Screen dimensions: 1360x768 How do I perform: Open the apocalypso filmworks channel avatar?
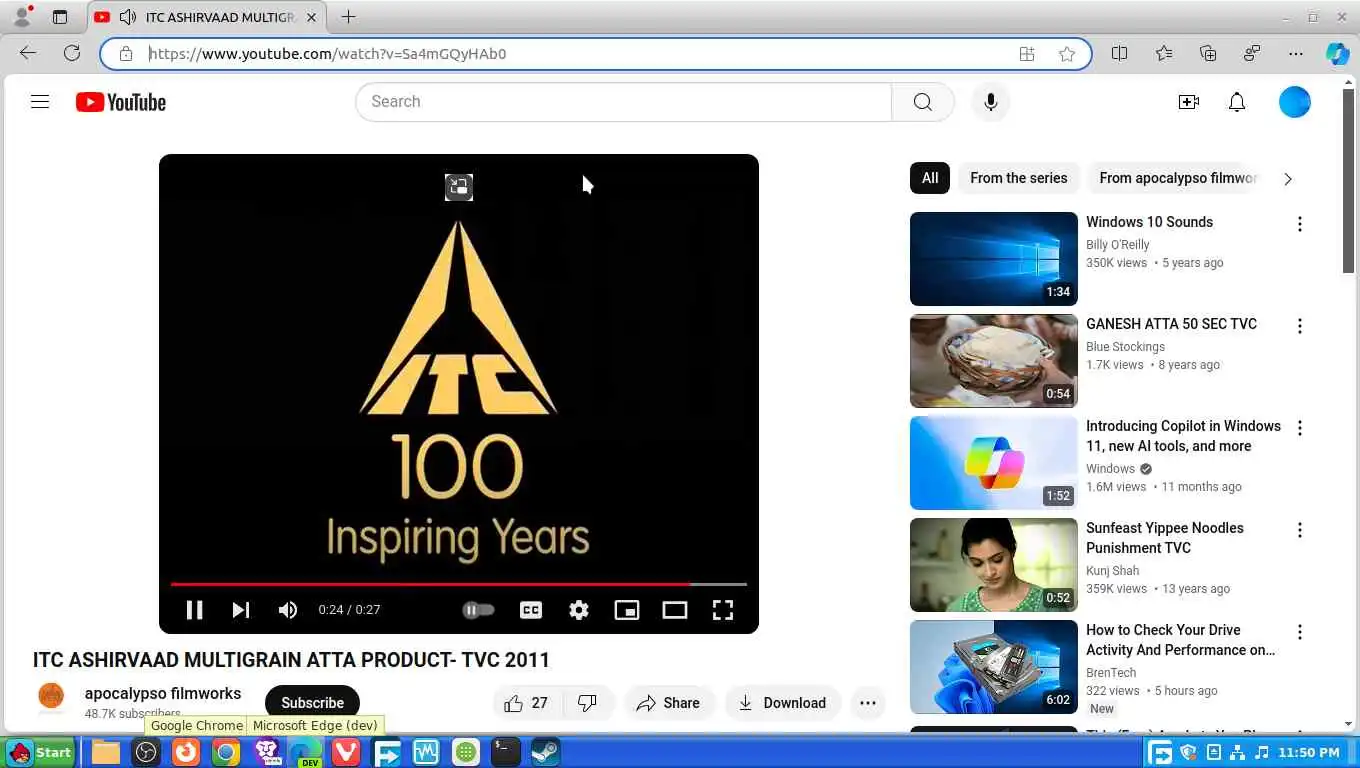(51, 696)
